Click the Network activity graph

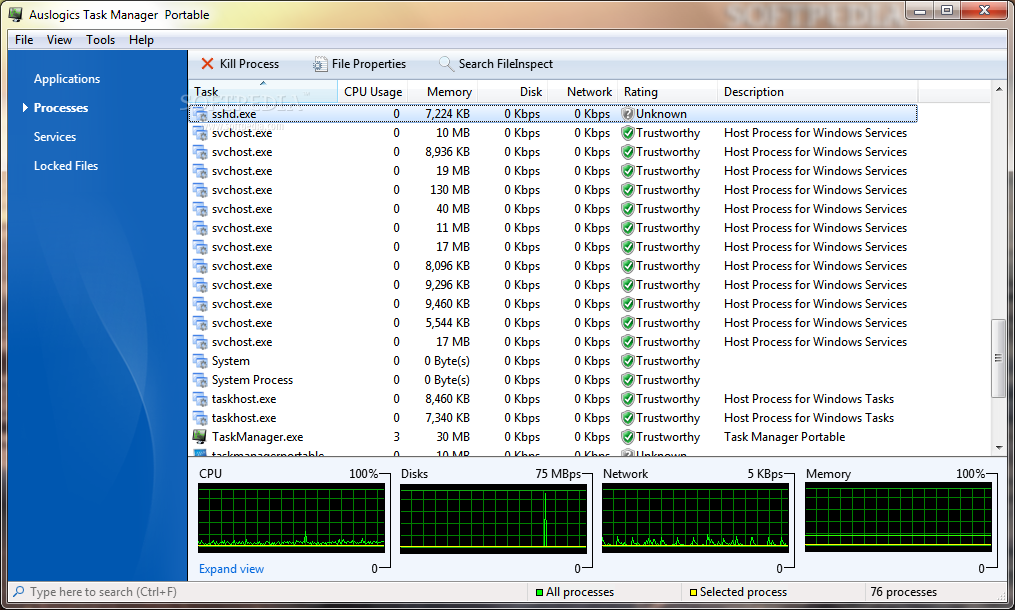[x=695, y=518]
